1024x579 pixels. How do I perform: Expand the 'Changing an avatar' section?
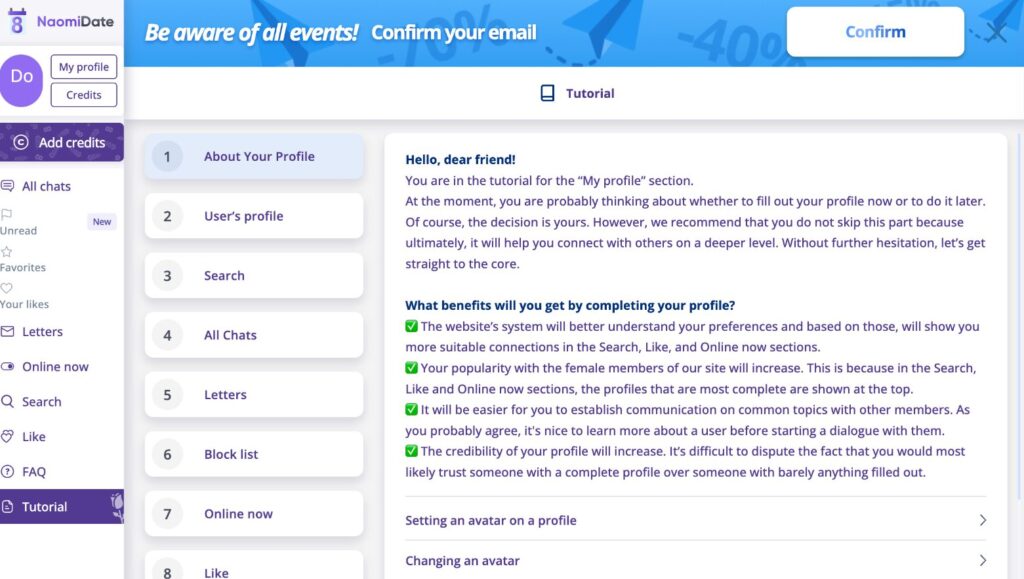click(x=982, y=561)
